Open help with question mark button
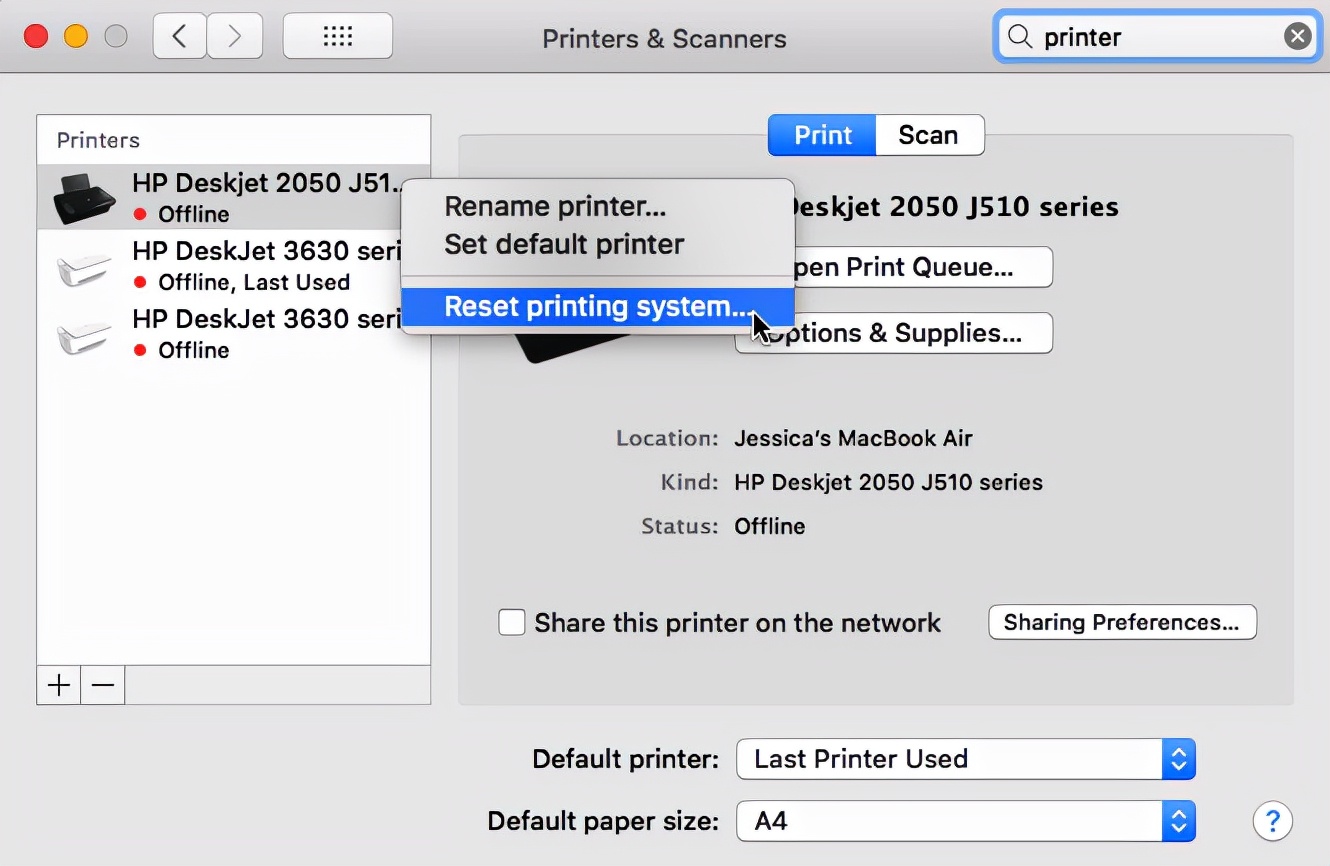 click(1272, 821)
